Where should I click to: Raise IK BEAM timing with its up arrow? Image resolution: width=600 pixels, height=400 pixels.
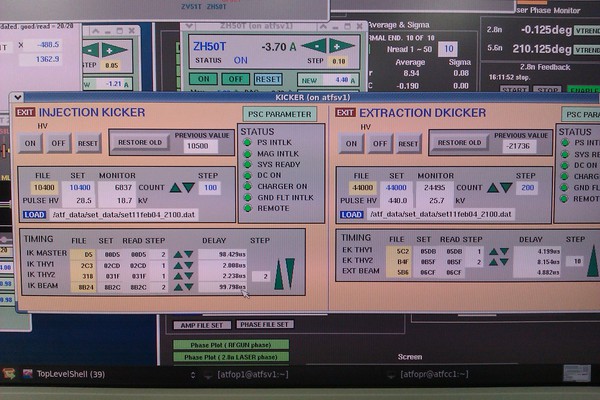click(x=178, y=287)
